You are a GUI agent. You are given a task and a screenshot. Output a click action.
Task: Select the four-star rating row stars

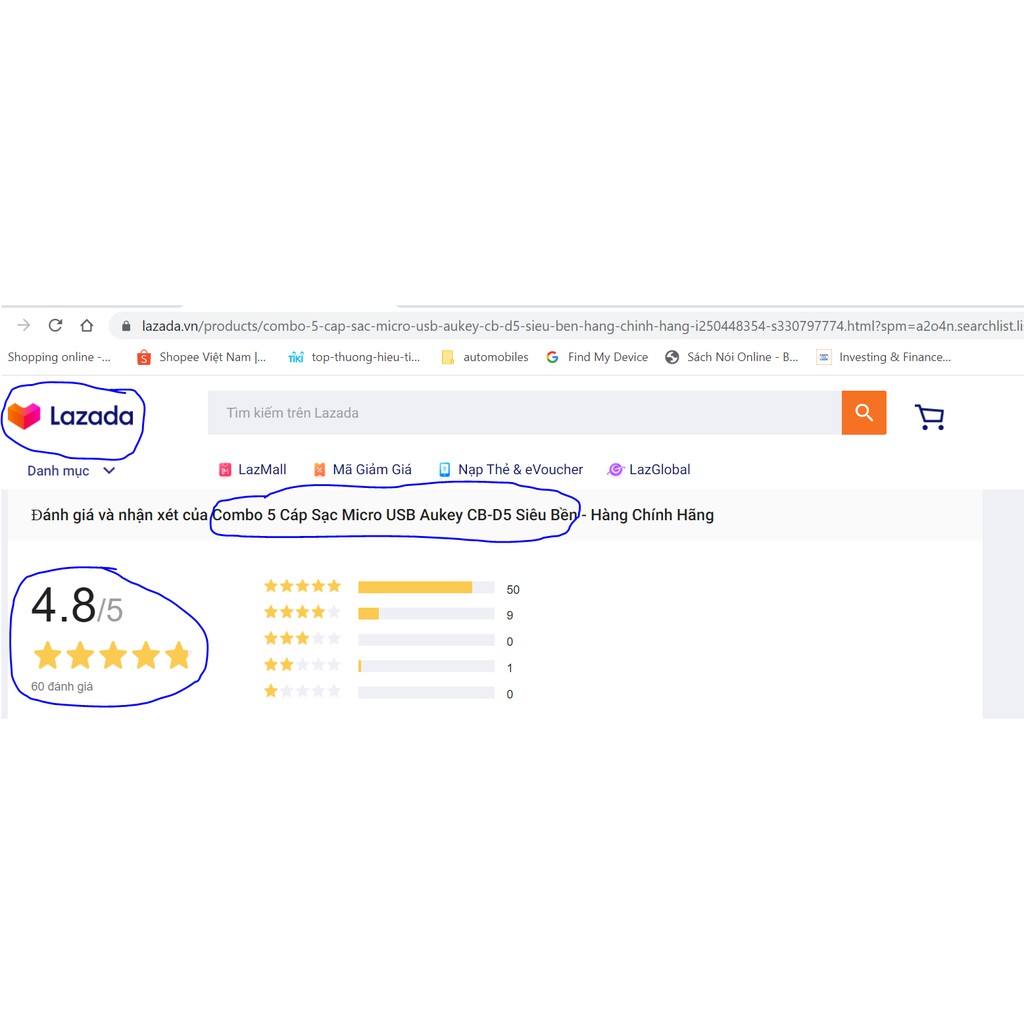302,612
